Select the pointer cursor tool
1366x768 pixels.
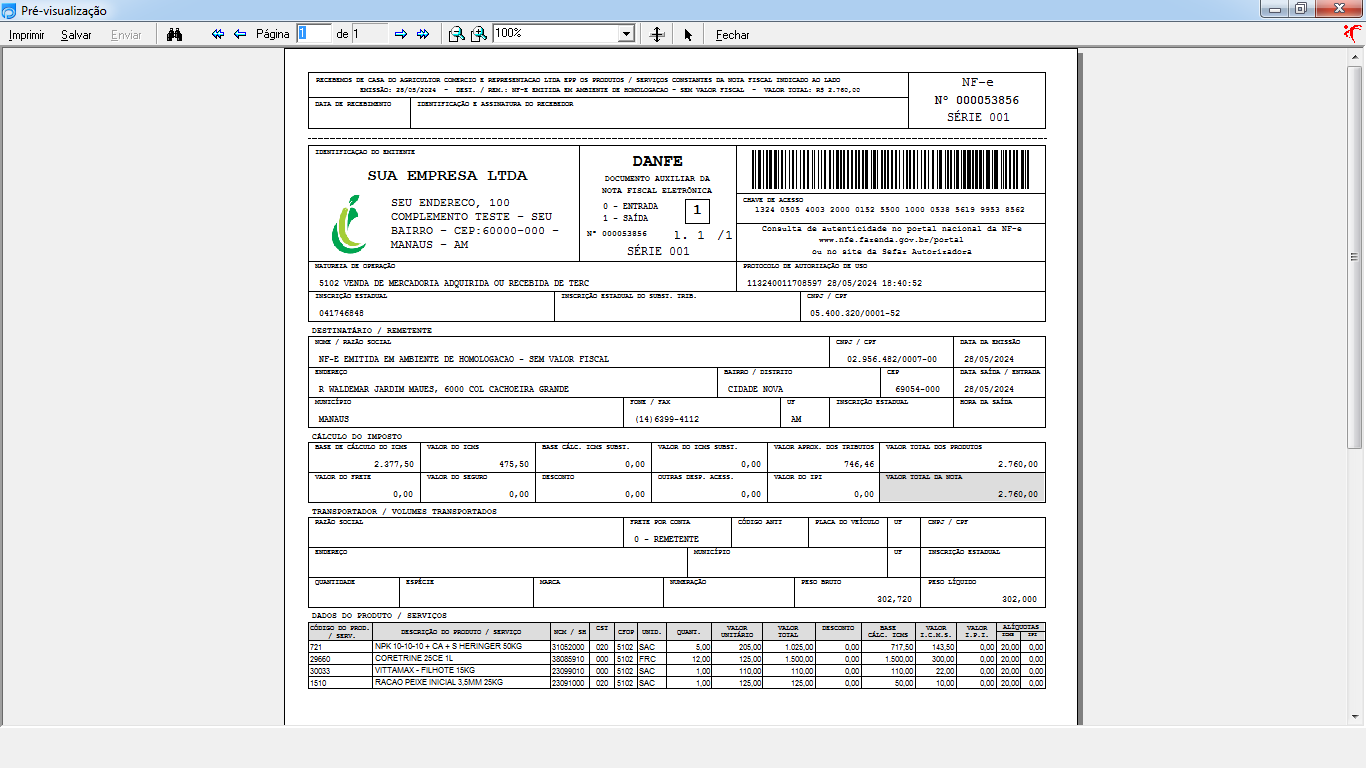688,34
